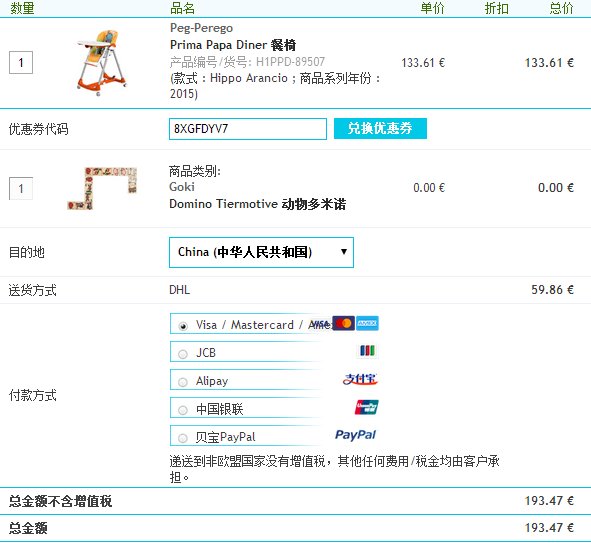The image size is (591, 543).
Task: Select the JCB payment radio button
Action: click(183, 354)
